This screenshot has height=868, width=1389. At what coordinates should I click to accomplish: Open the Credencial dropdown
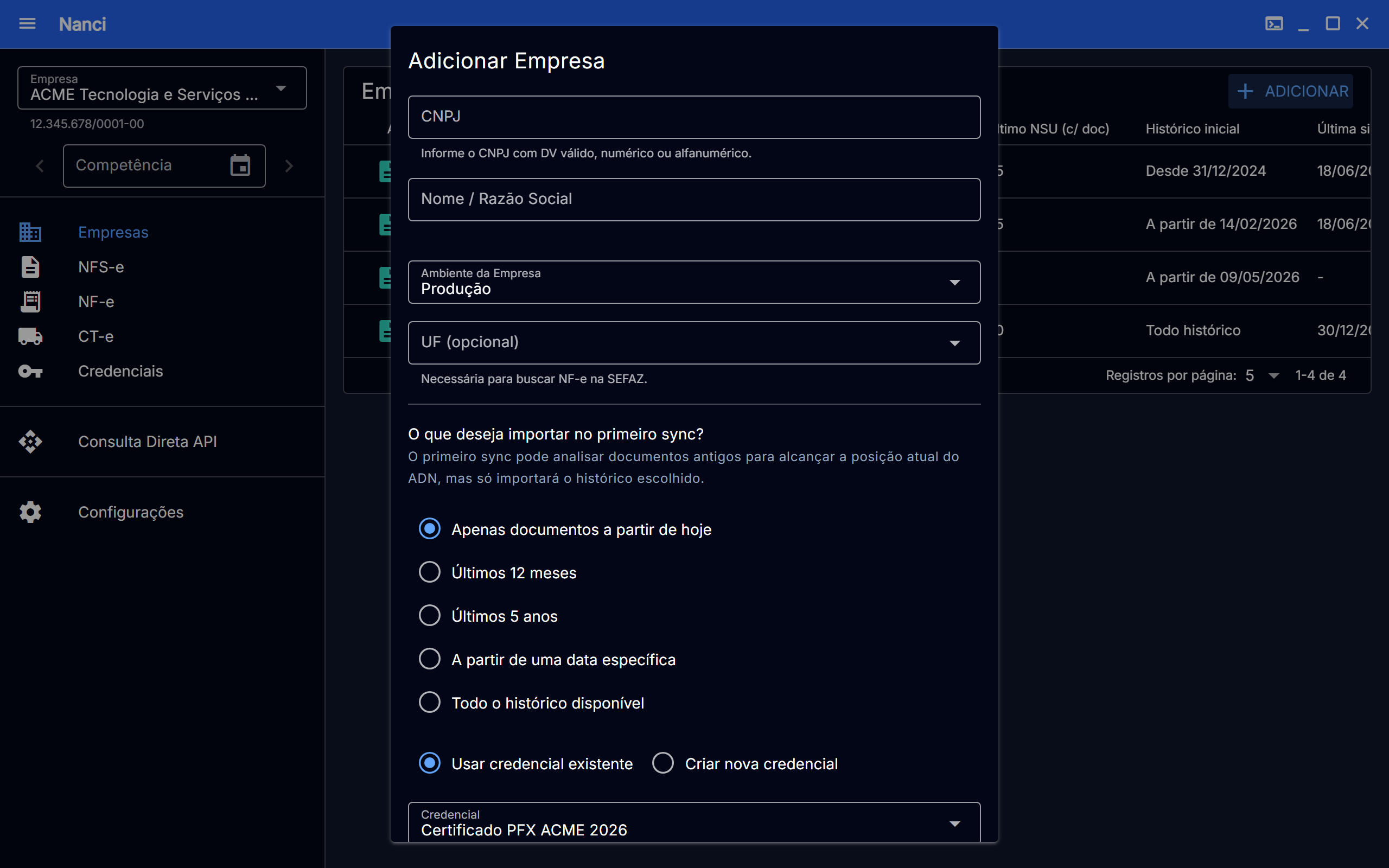[694, 822]
